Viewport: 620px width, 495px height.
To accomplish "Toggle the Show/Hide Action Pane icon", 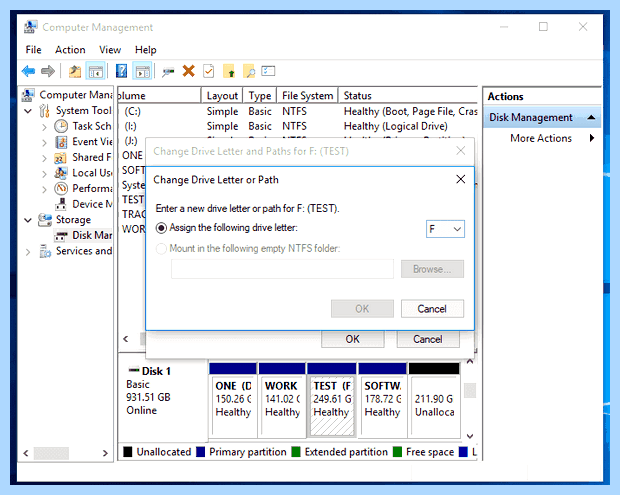I will click(143, 72).
